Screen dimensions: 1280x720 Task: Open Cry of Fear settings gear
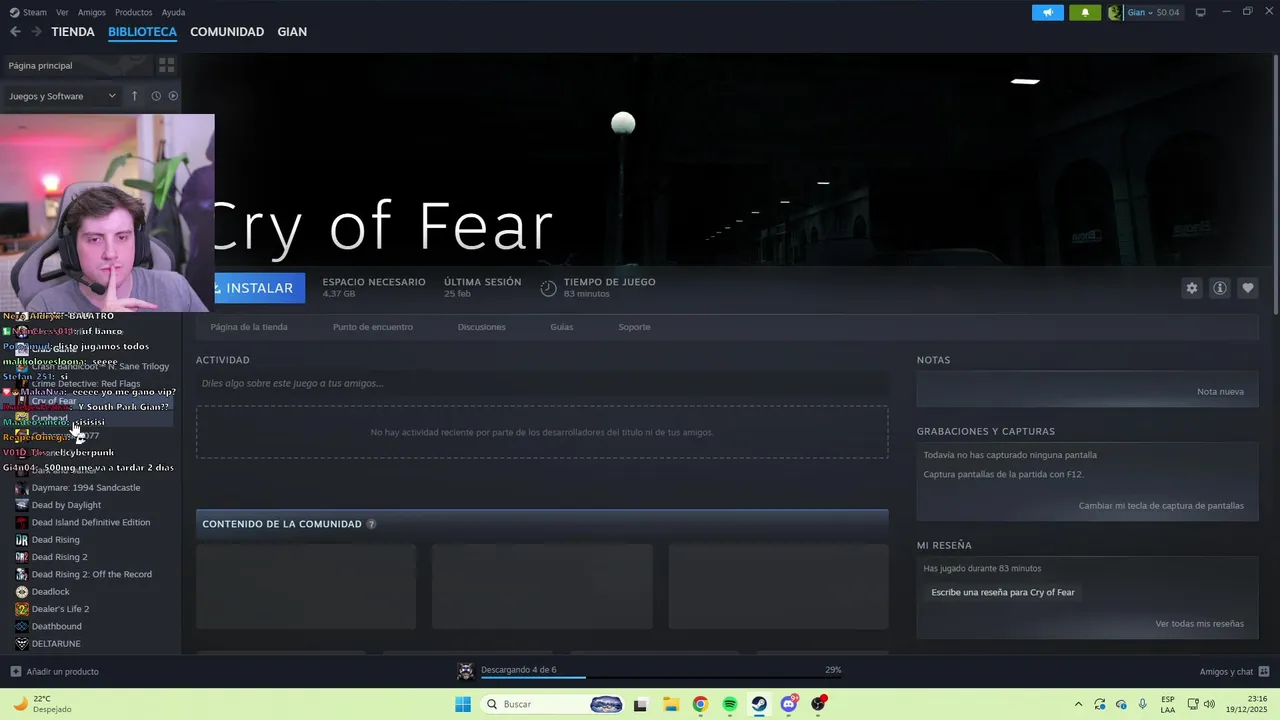coord(1192,288)
